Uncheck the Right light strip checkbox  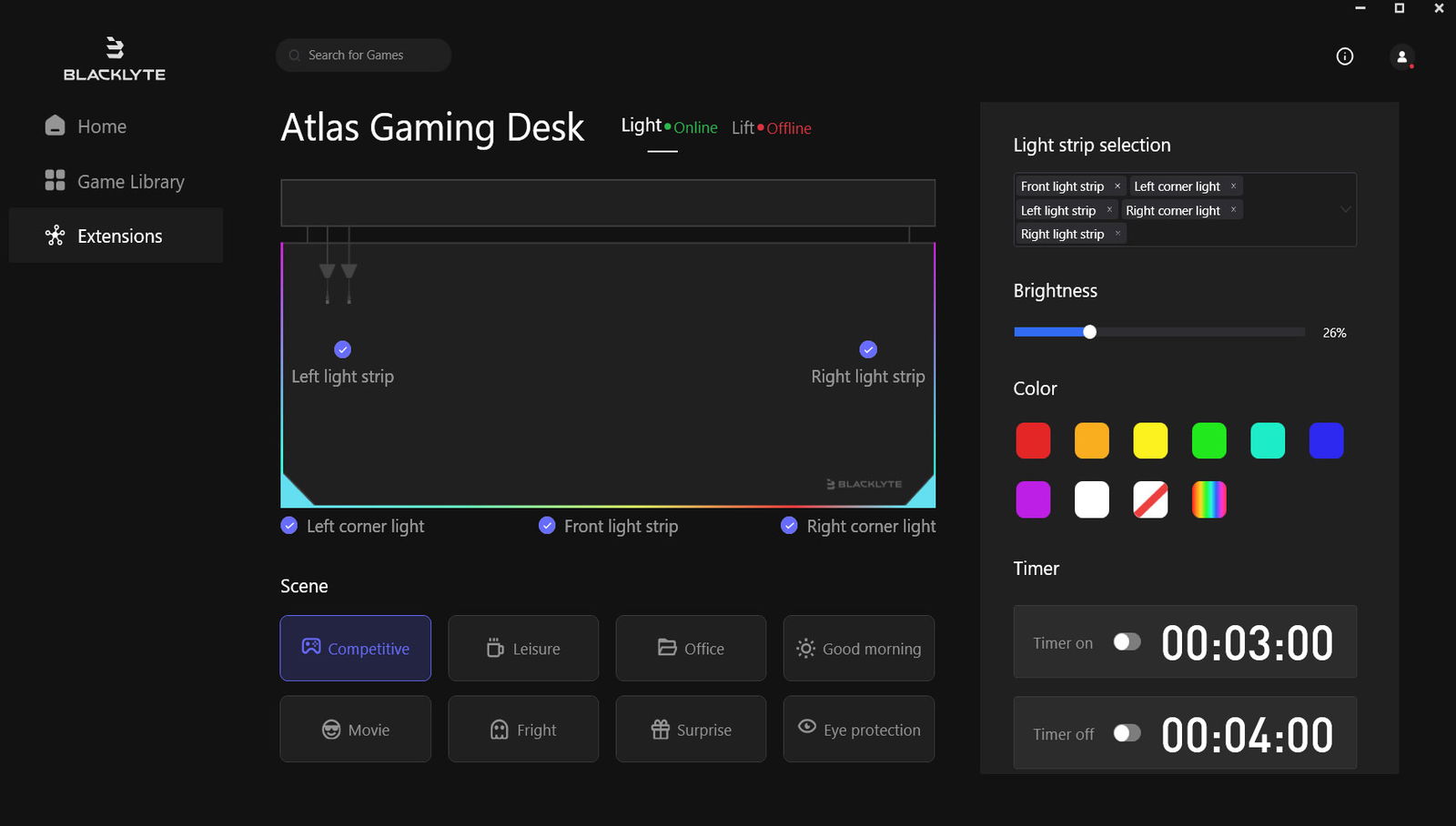pos(868,349)
